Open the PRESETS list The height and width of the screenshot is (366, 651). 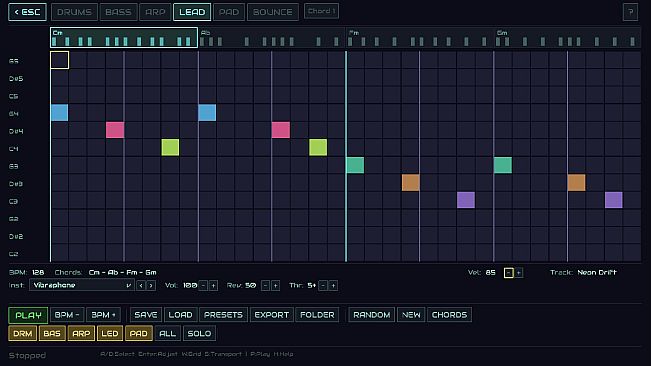point(223,315)
